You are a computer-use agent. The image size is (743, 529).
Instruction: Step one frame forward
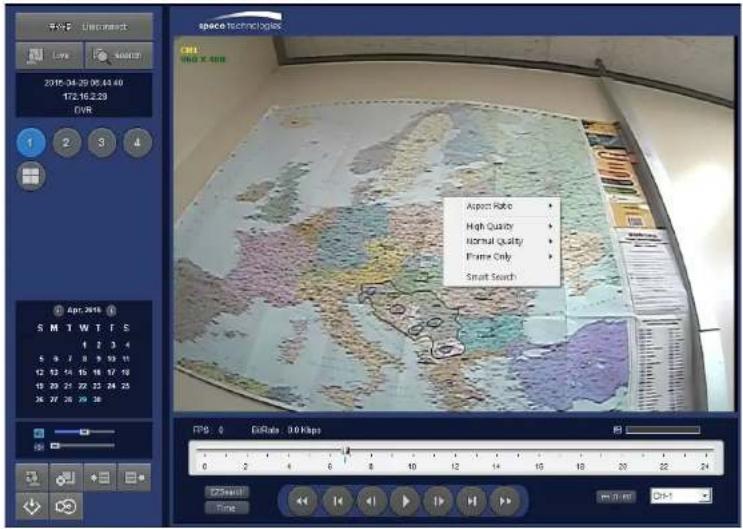tap(438, 501)
